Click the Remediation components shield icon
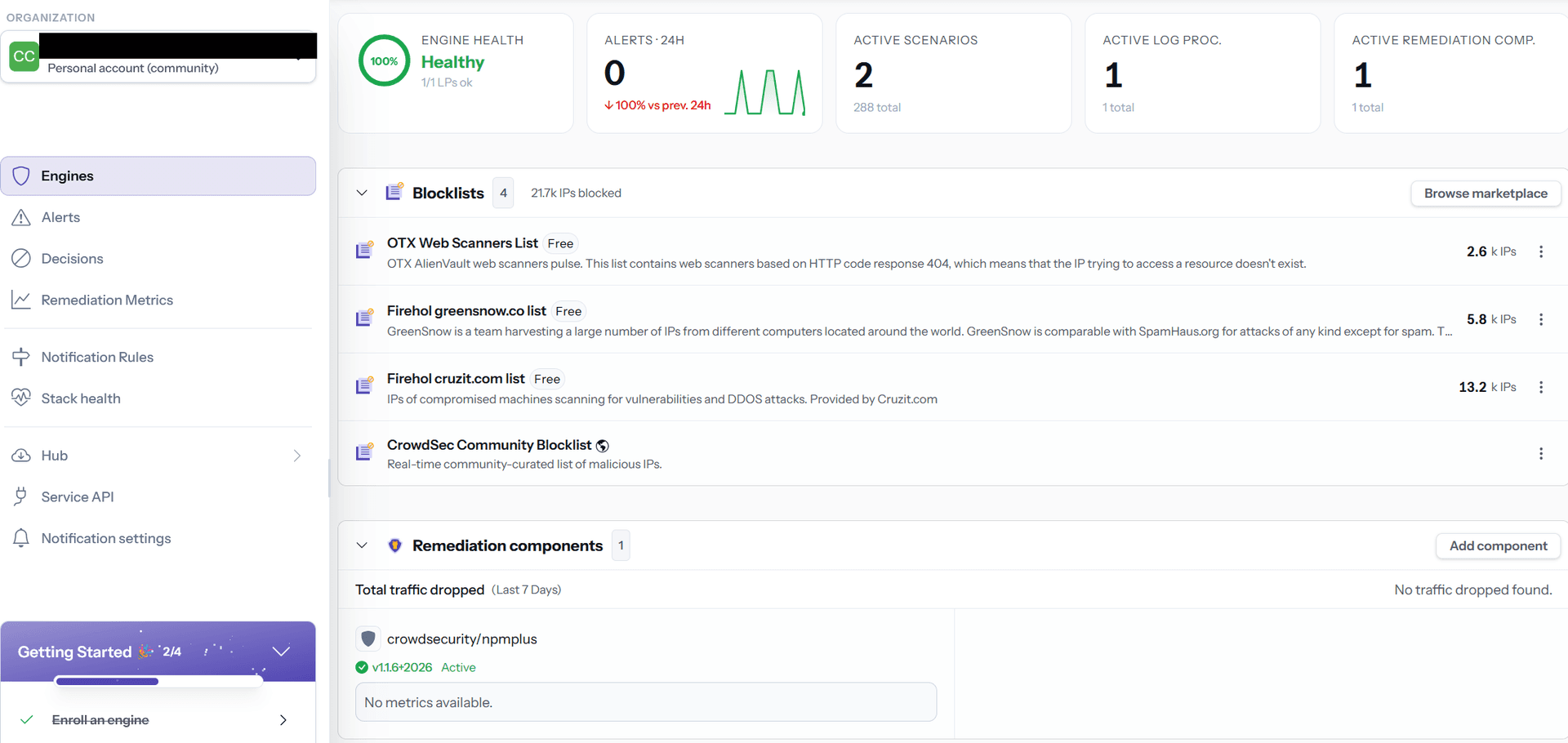The width and height of the screenshot is (1568, 743). click(x=395, y=545)
